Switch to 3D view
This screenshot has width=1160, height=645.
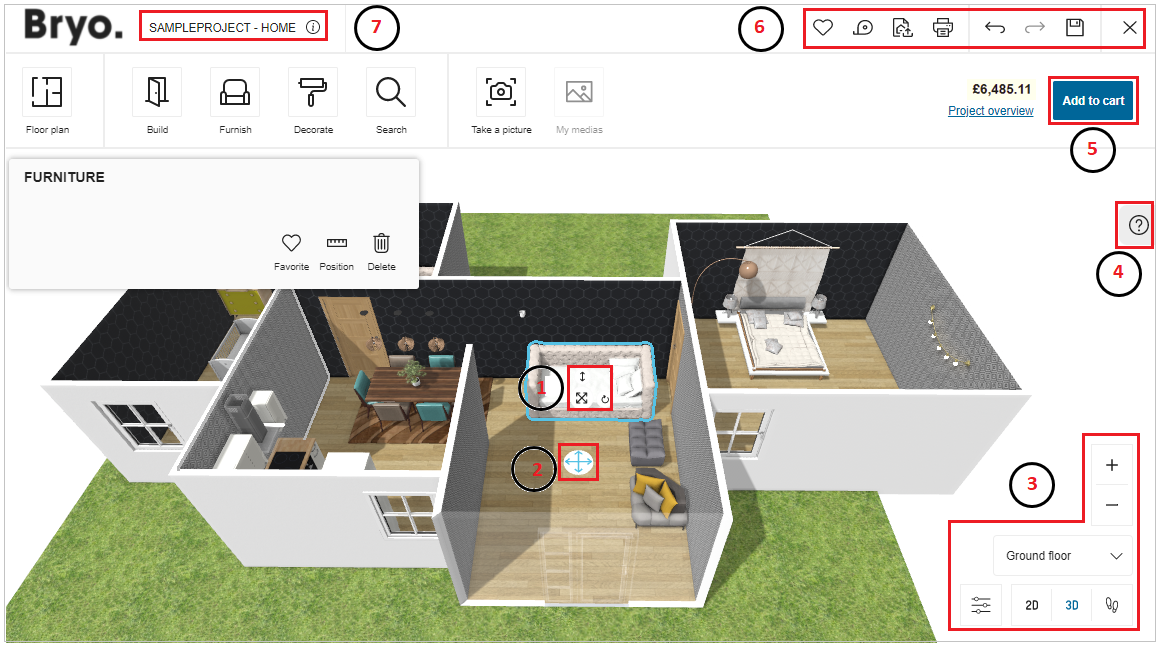(x=1072, y=605)
